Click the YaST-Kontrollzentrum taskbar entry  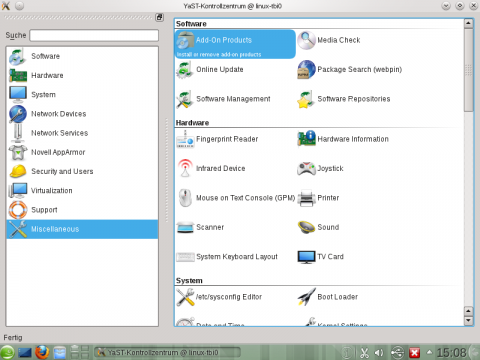167,353
